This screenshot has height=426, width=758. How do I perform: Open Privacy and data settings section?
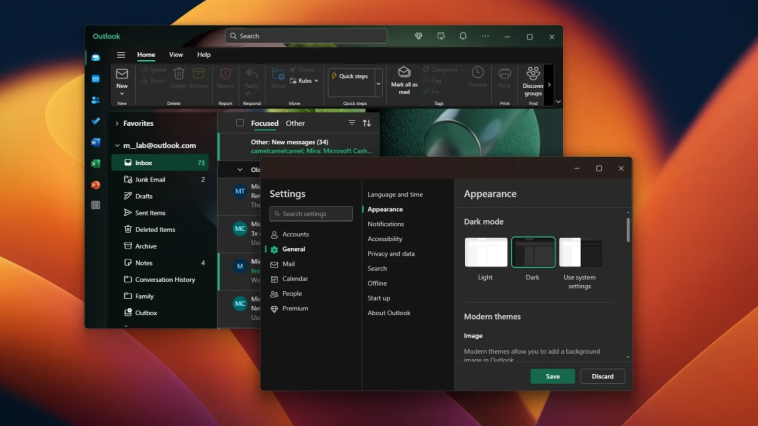[x=391, y=253]
